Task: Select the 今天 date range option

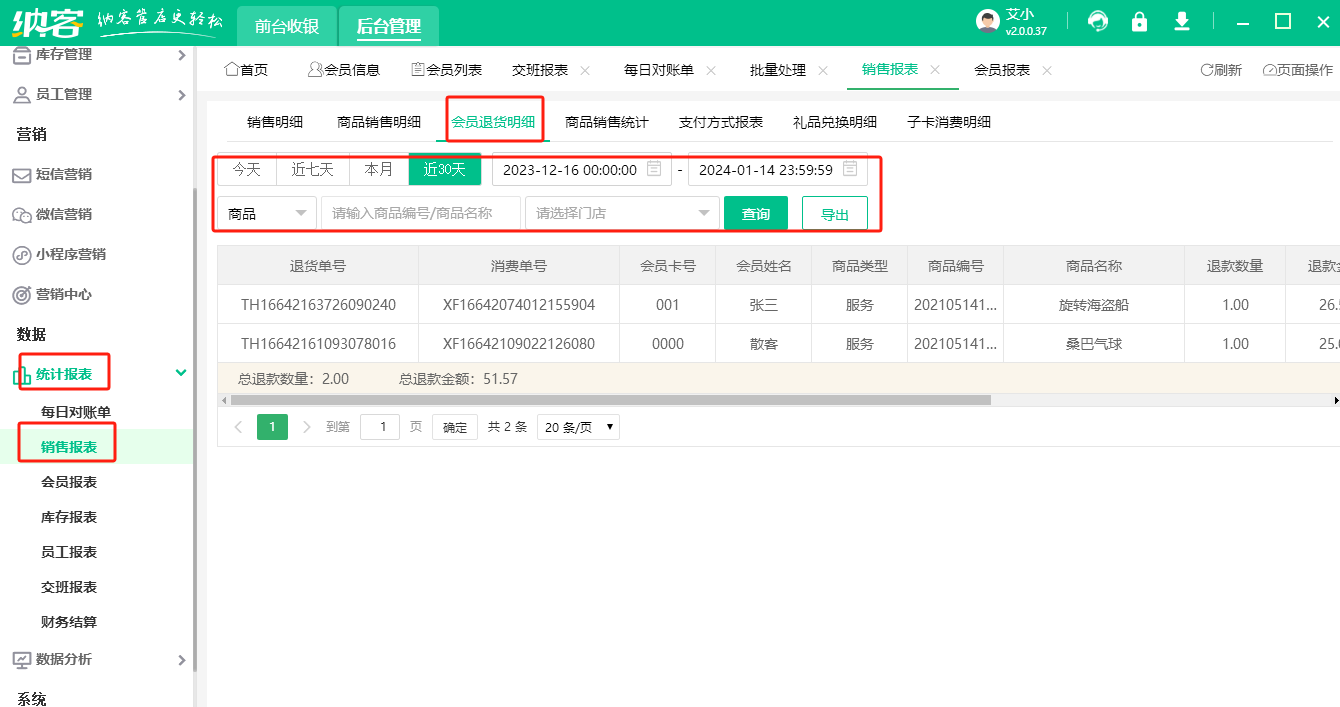Action: coord(247,170)
